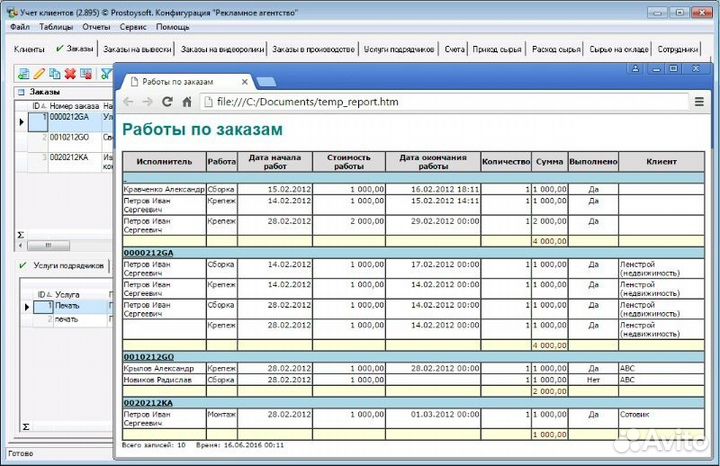Click the copy record toolbar icon
Screen dimensions: 720x466
tap(55, 73)
